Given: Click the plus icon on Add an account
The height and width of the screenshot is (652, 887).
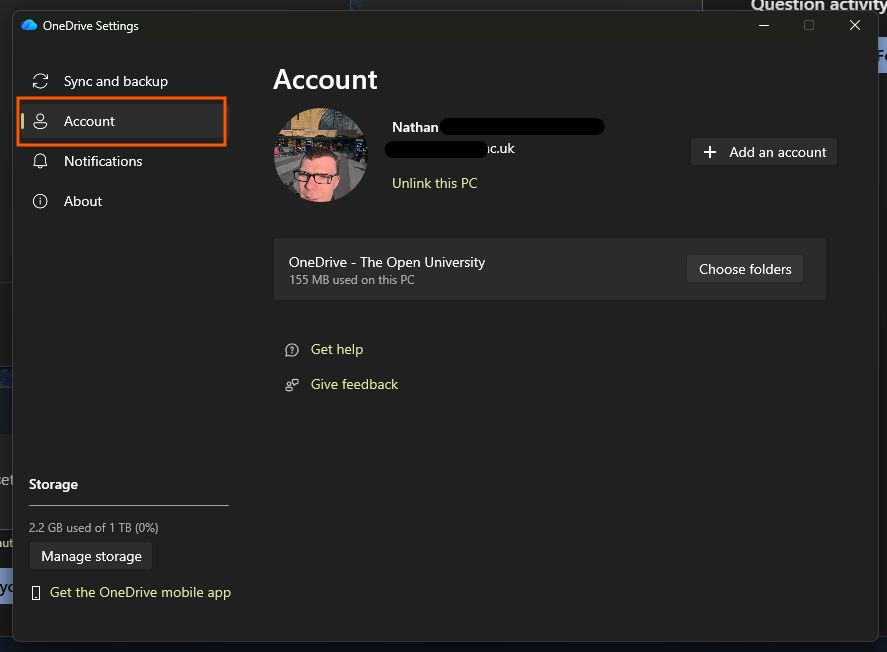Looking at the screenshot, I should pos(710,152).
